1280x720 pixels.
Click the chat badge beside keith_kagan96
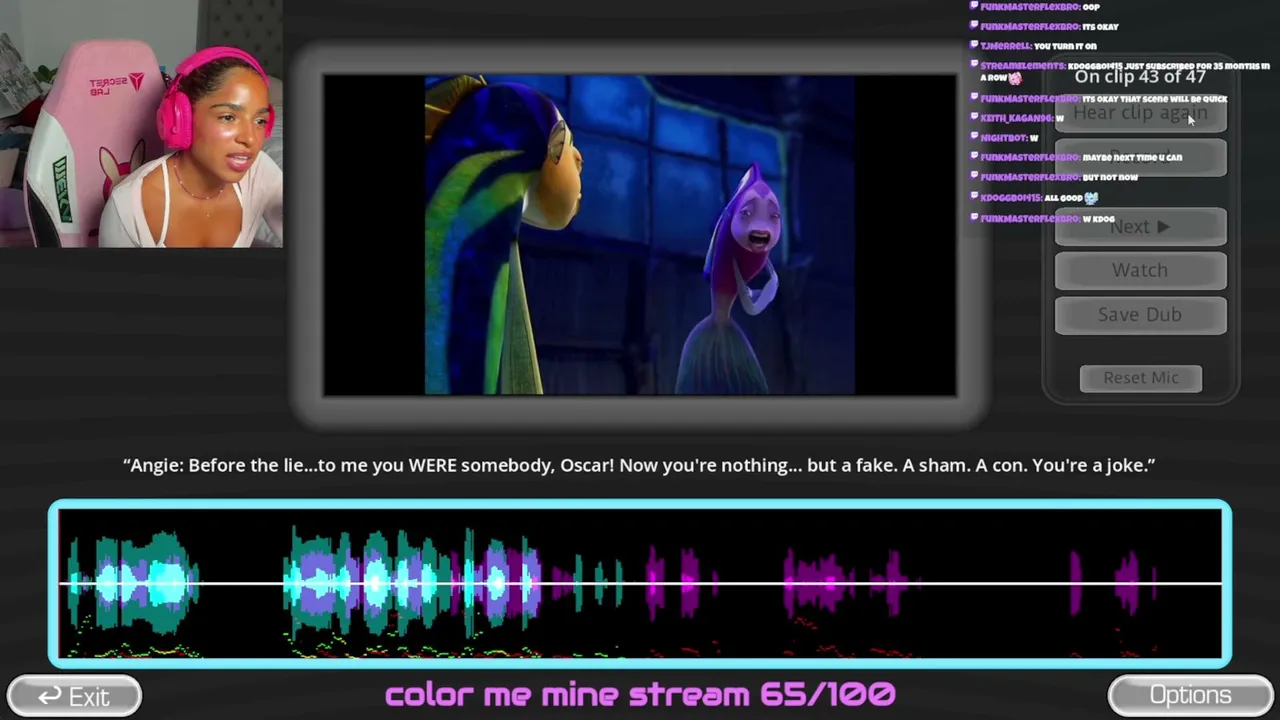974,118
